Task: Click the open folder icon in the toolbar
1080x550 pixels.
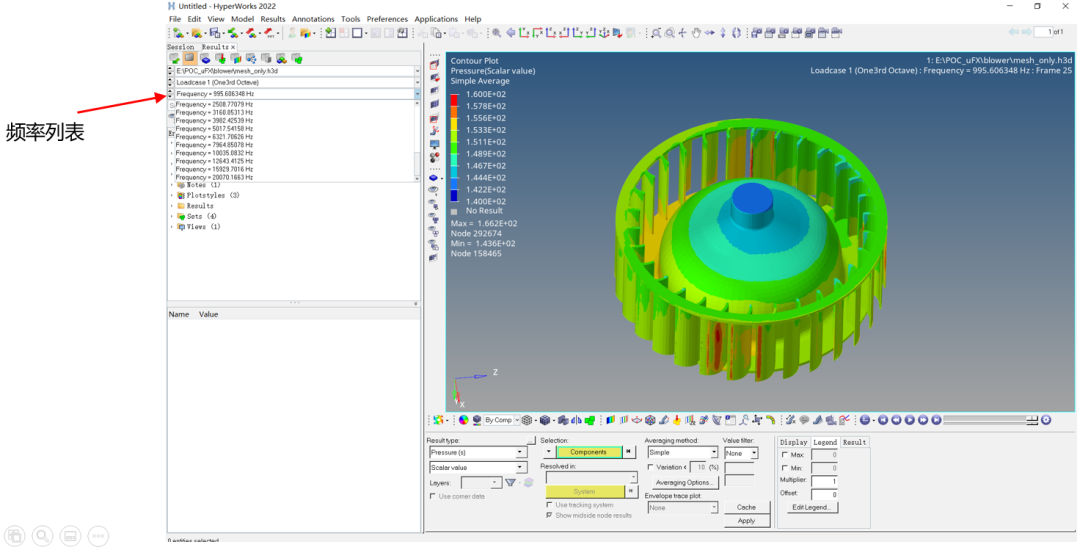Action: click(x=196, y=32)
